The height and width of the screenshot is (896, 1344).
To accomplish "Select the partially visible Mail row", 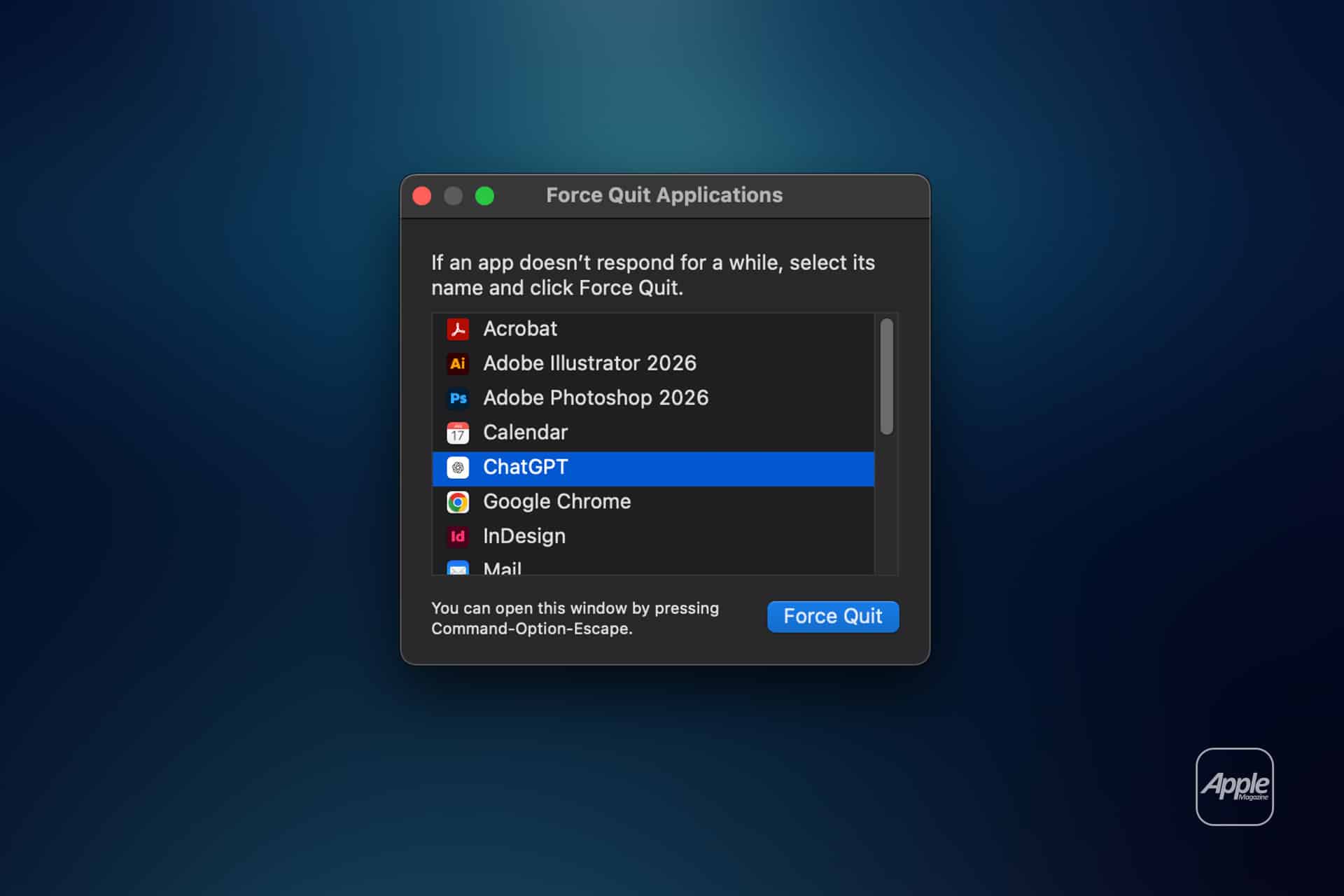I will [653, 566].
